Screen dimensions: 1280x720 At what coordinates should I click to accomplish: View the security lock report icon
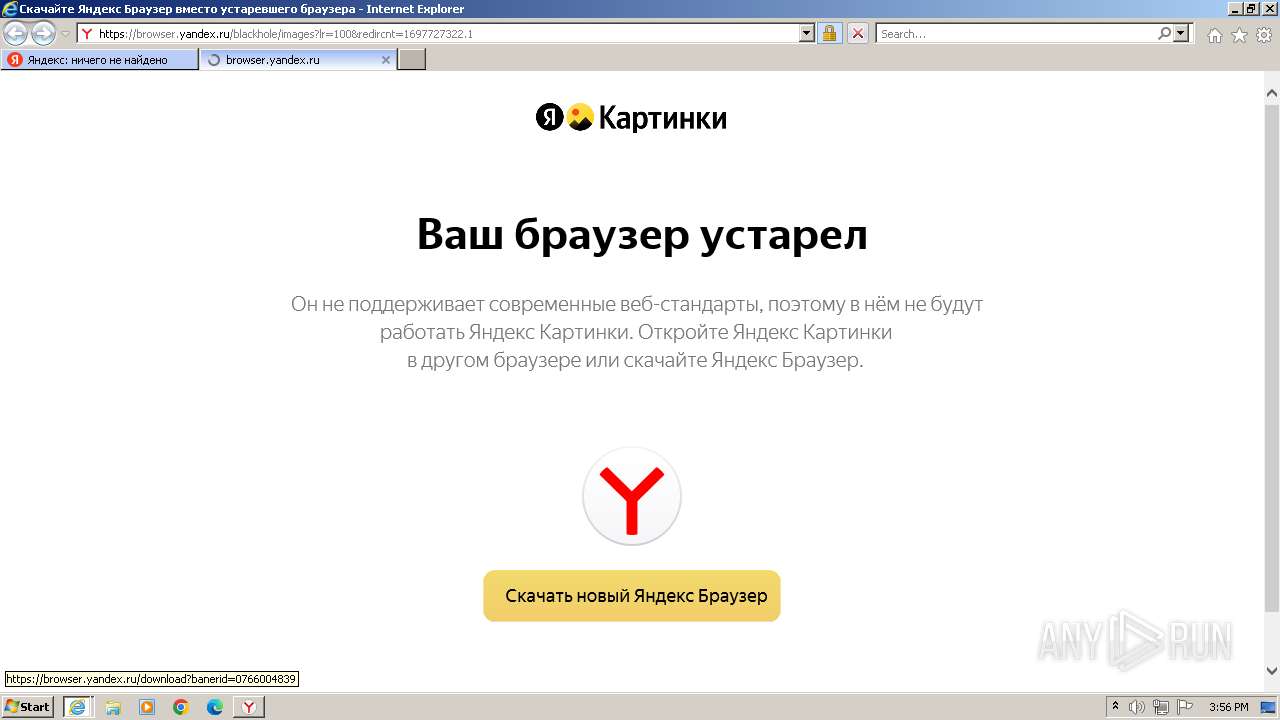coord(829,33)
